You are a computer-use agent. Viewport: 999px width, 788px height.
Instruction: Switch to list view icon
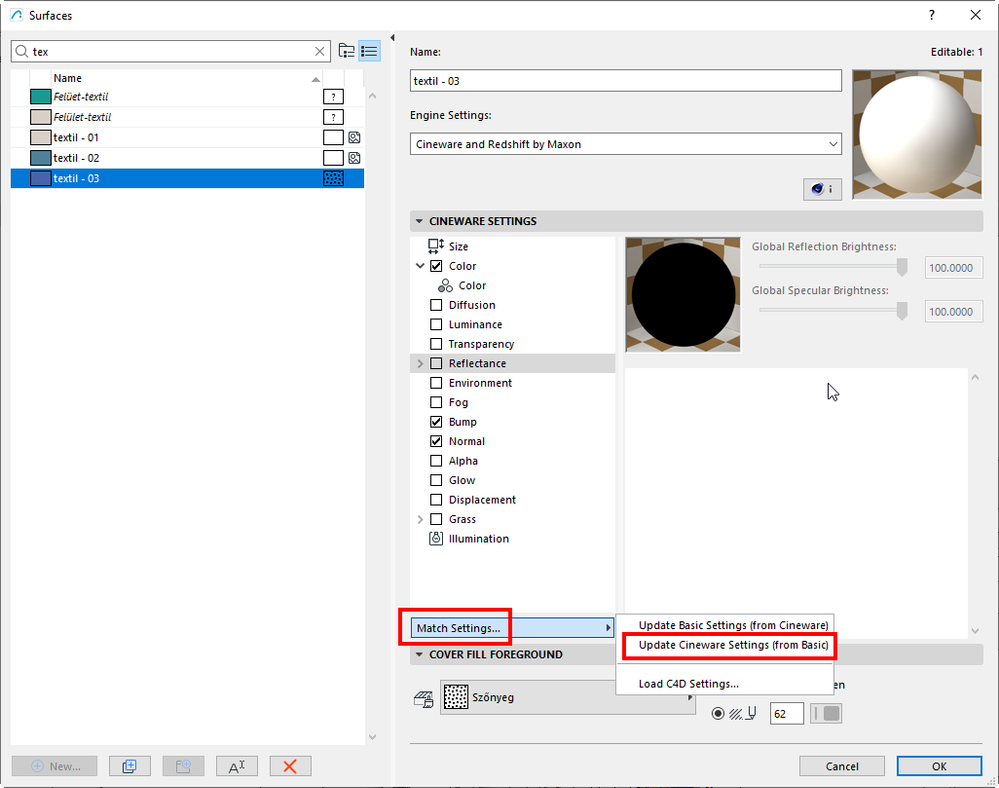370,51
